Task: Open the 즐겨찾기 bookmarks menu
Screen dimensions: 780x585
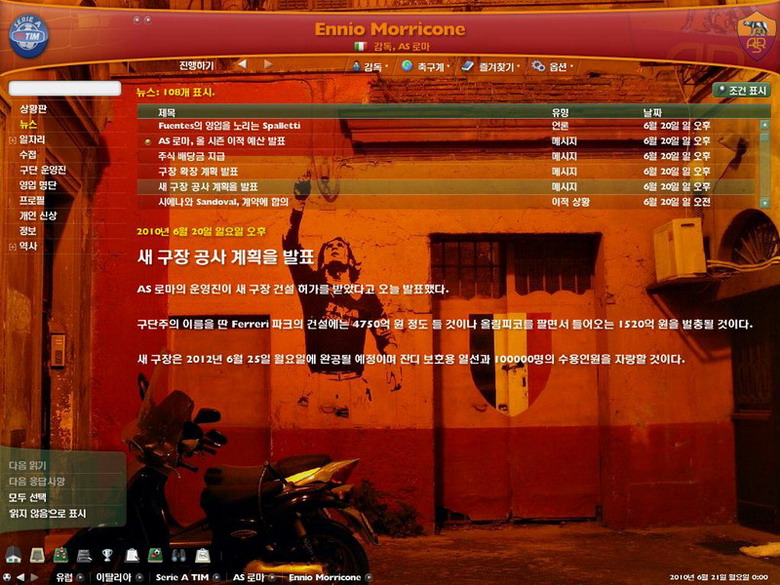Action: pyautogui.click(x=490, y=66)
